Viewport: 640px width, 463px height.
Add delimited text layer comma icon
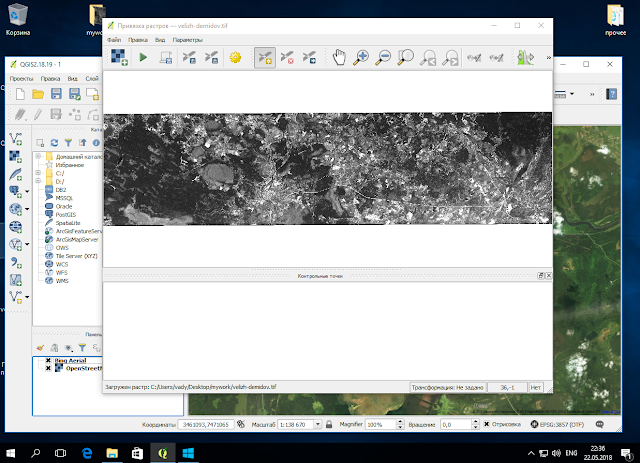(x=16, y=262)
